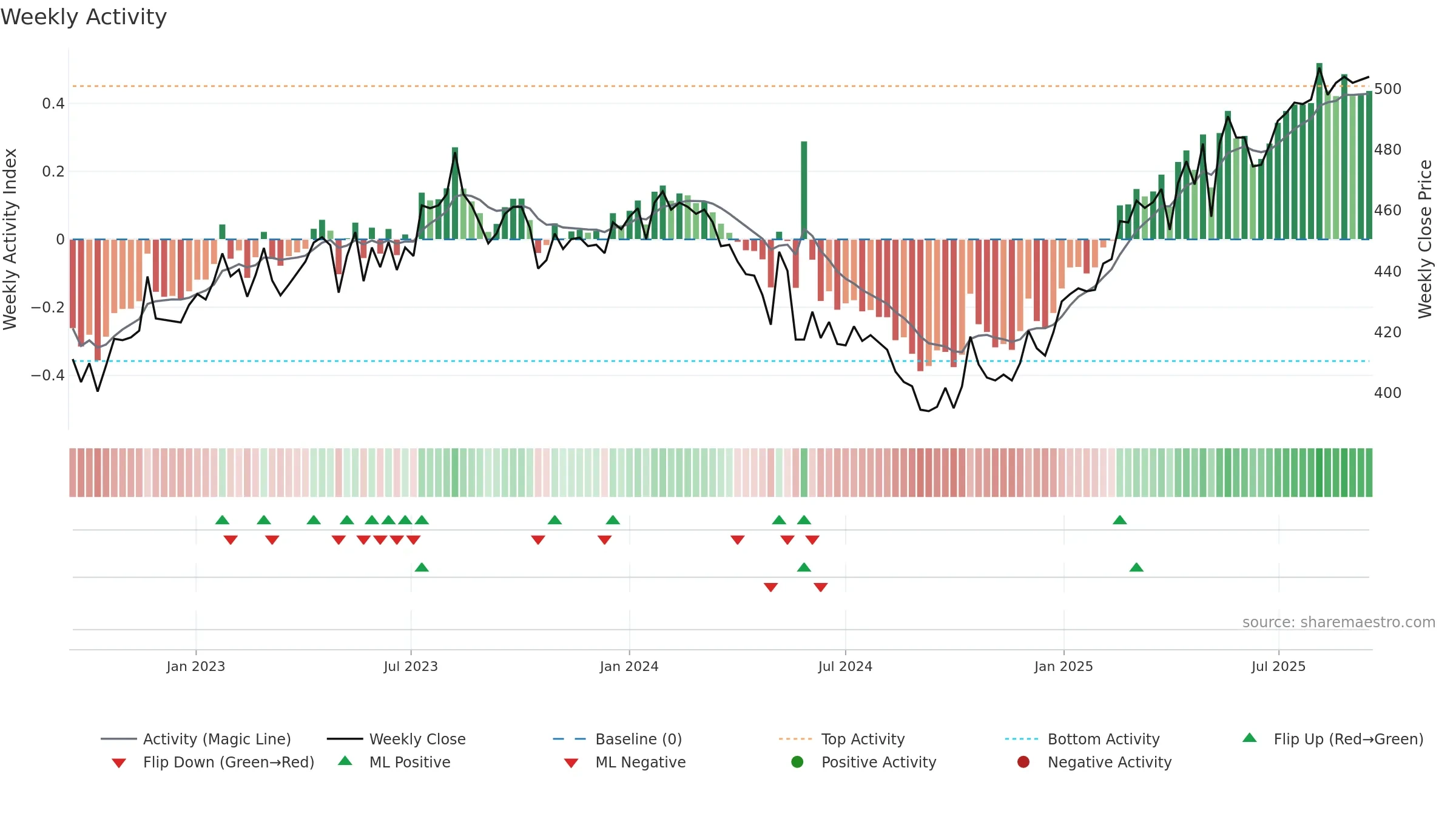The width and height of the screenshot is (1456, 819).
Task: Toggle the Flip Up (Red→Green) legend entry
Action: click(1333, 739)
